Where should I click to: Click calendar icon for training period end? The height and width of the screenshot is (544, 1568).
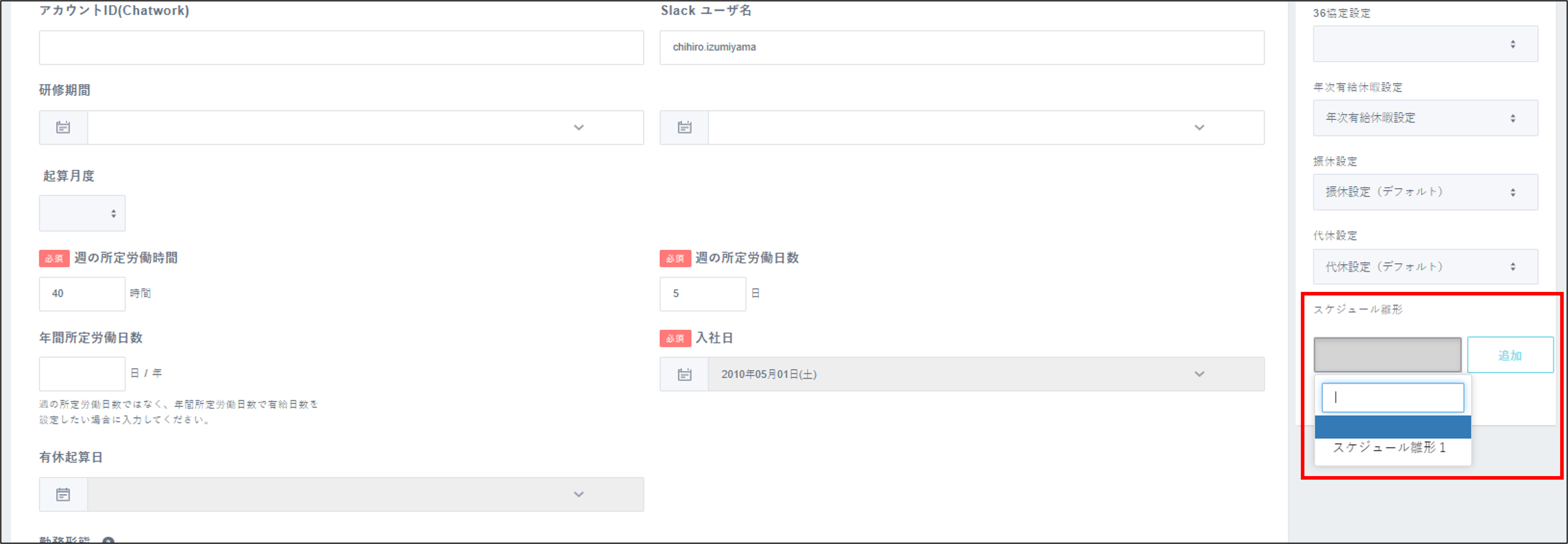coord(684,127)
